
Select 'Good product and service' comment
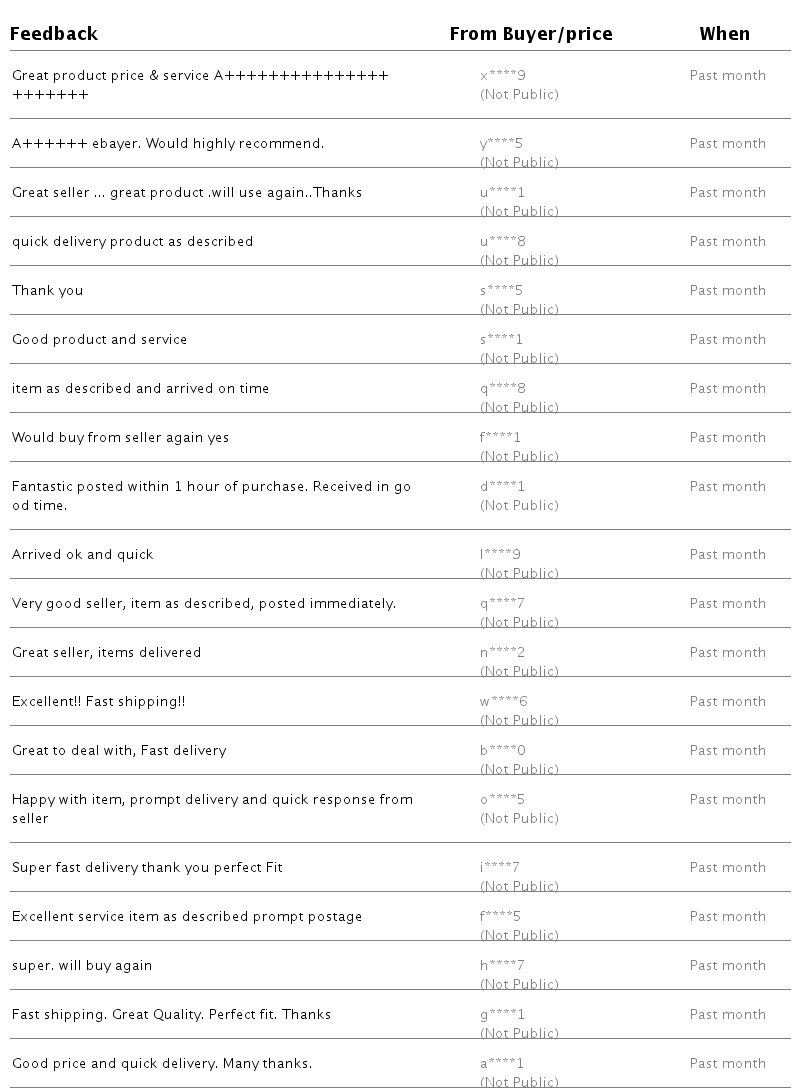99,339
